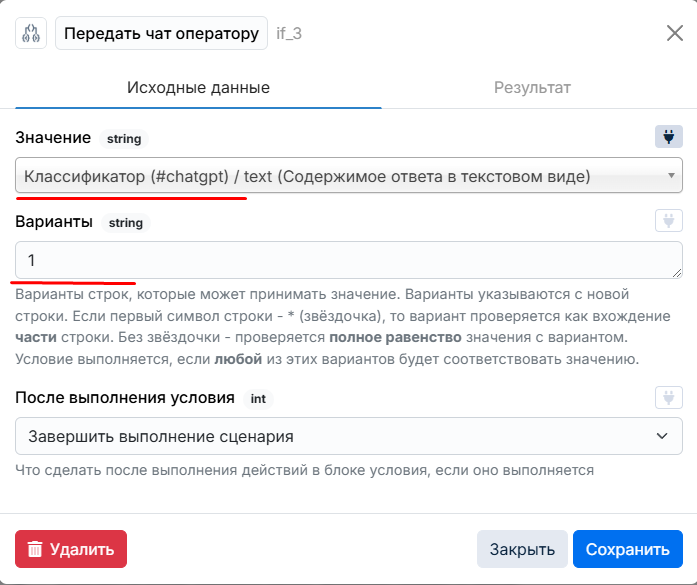Click the Значение dropdown arrow
This screenshot has height=585, width=697.
click(x=671, y=176)
